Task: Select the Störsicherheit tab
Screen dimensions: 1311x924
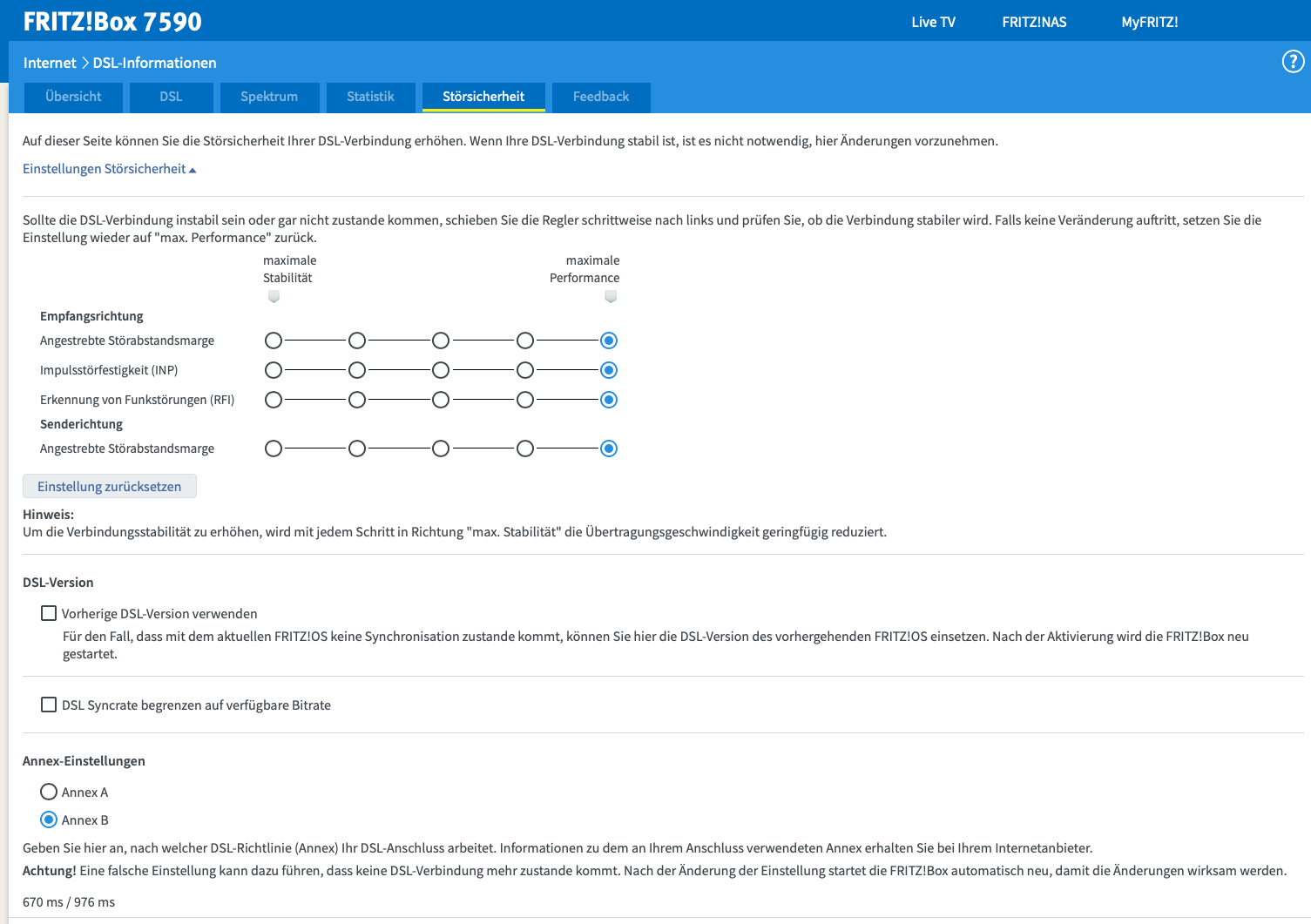Action: pyautogui.click(x=483, y=97)
